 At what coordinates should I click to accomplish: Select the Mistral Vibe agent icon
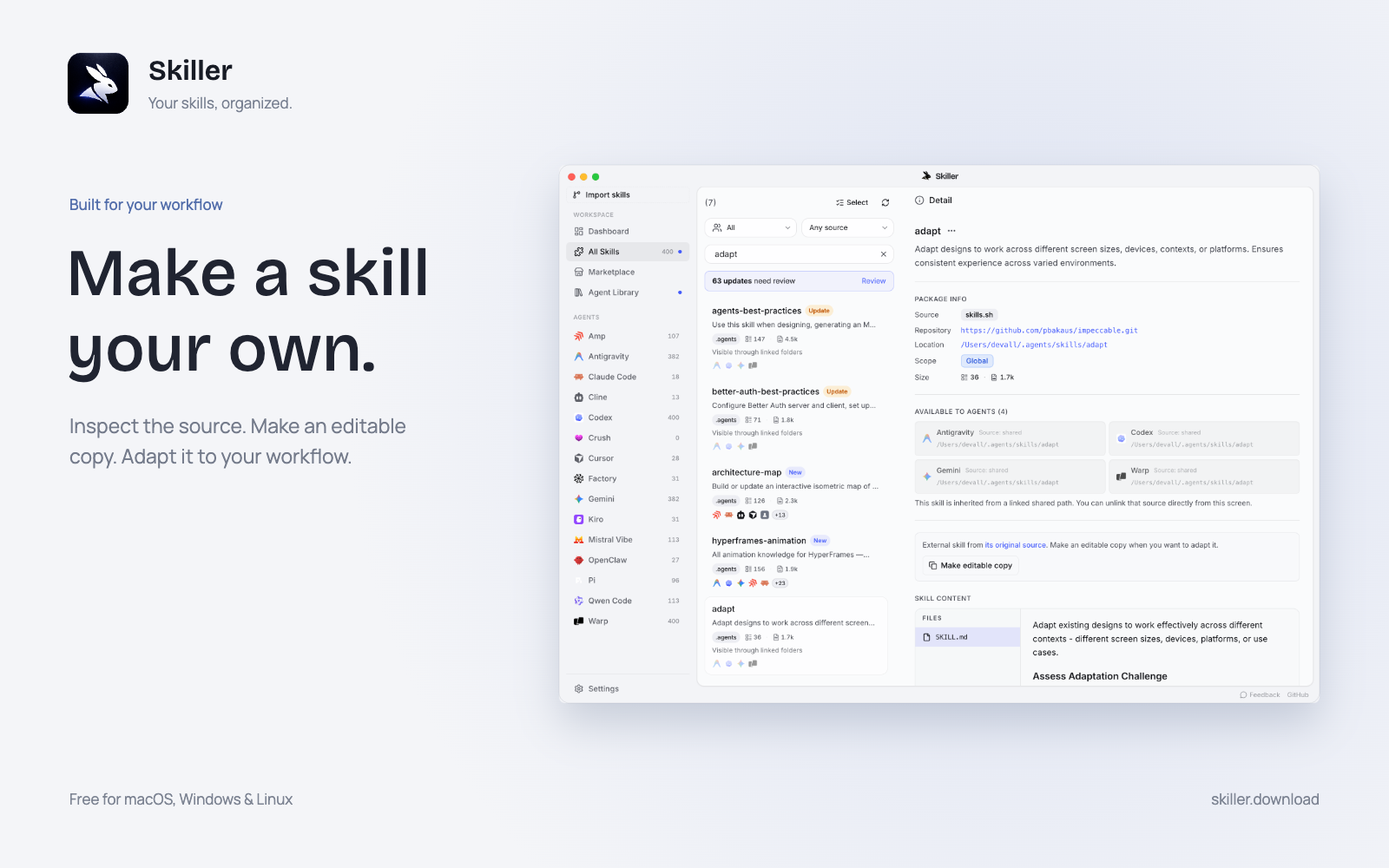[x=579, y=540]
